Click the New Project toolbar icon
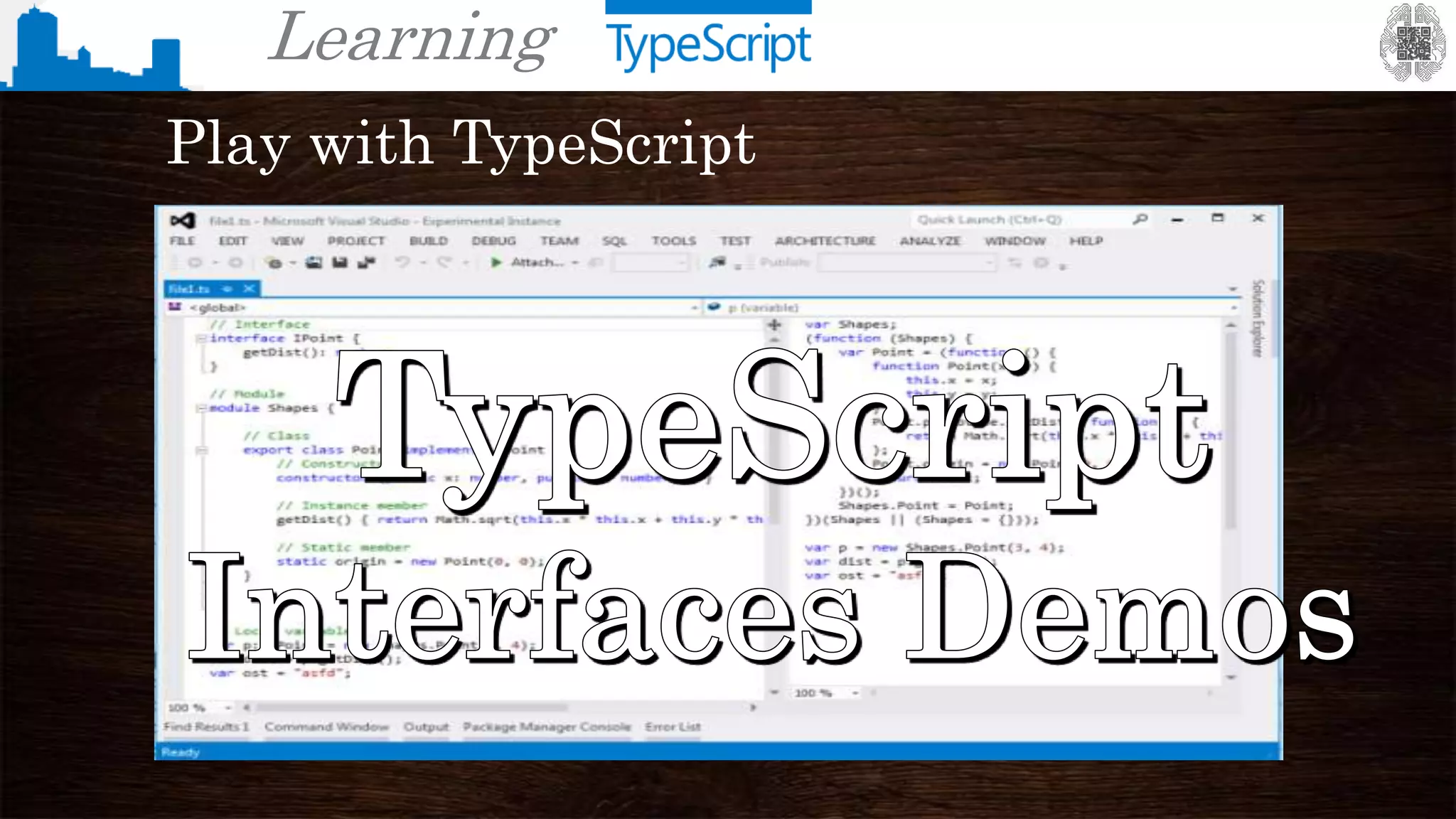1456x819 pixels. coord(274,262)
